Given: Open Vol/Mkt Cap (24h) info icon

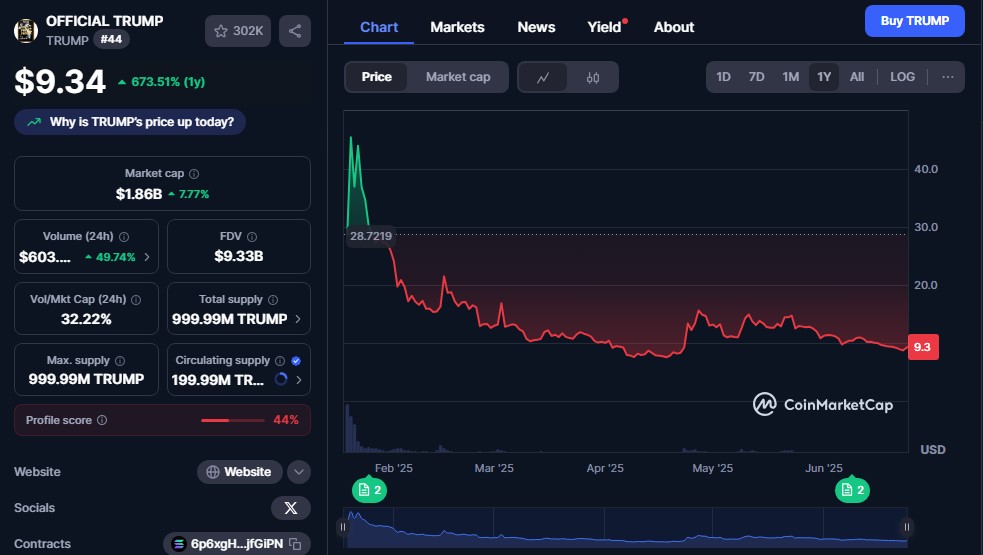Looking at the screenshot, I should (x=136, y=300).
